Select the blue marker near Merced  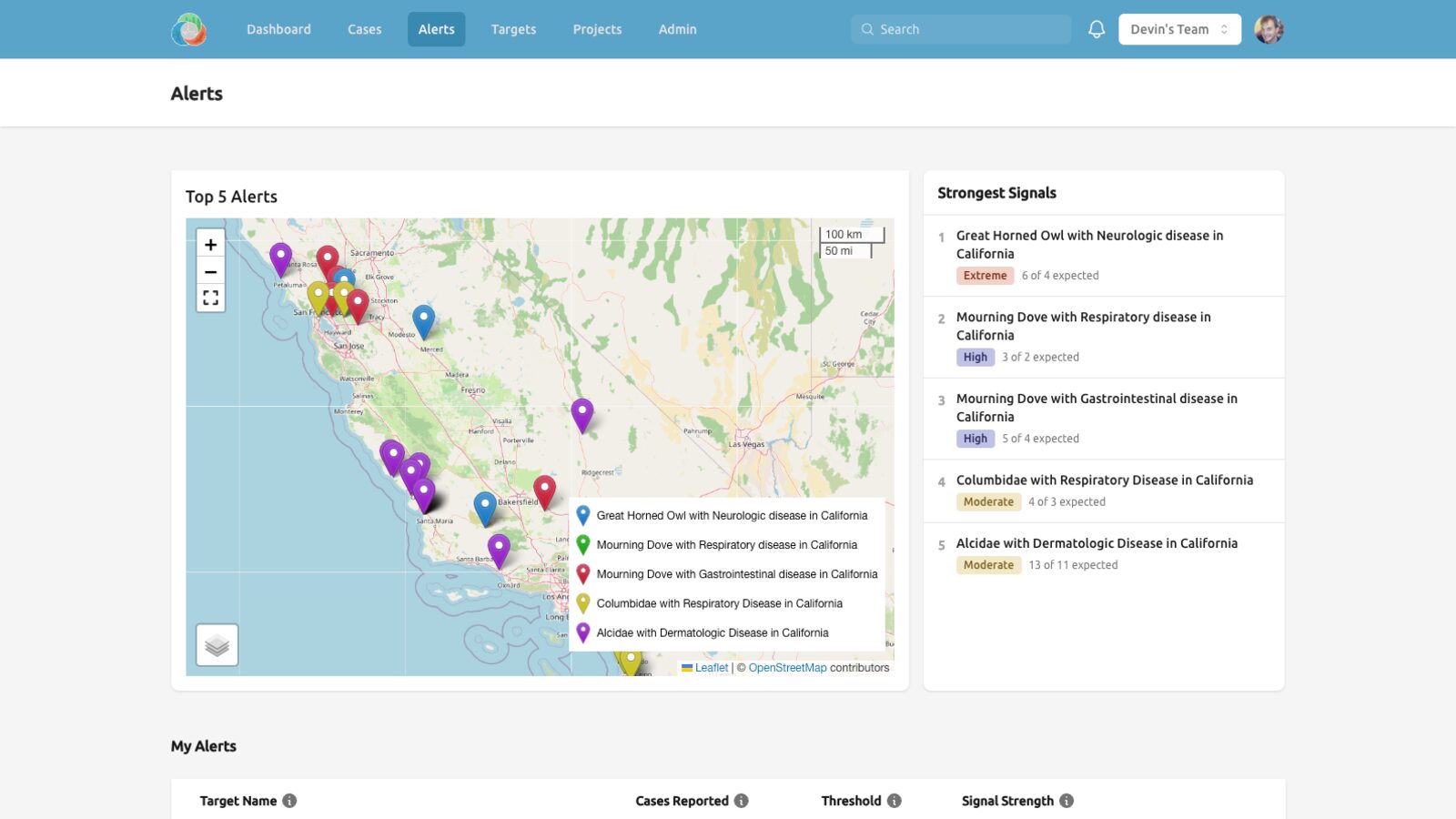(423, 321)
